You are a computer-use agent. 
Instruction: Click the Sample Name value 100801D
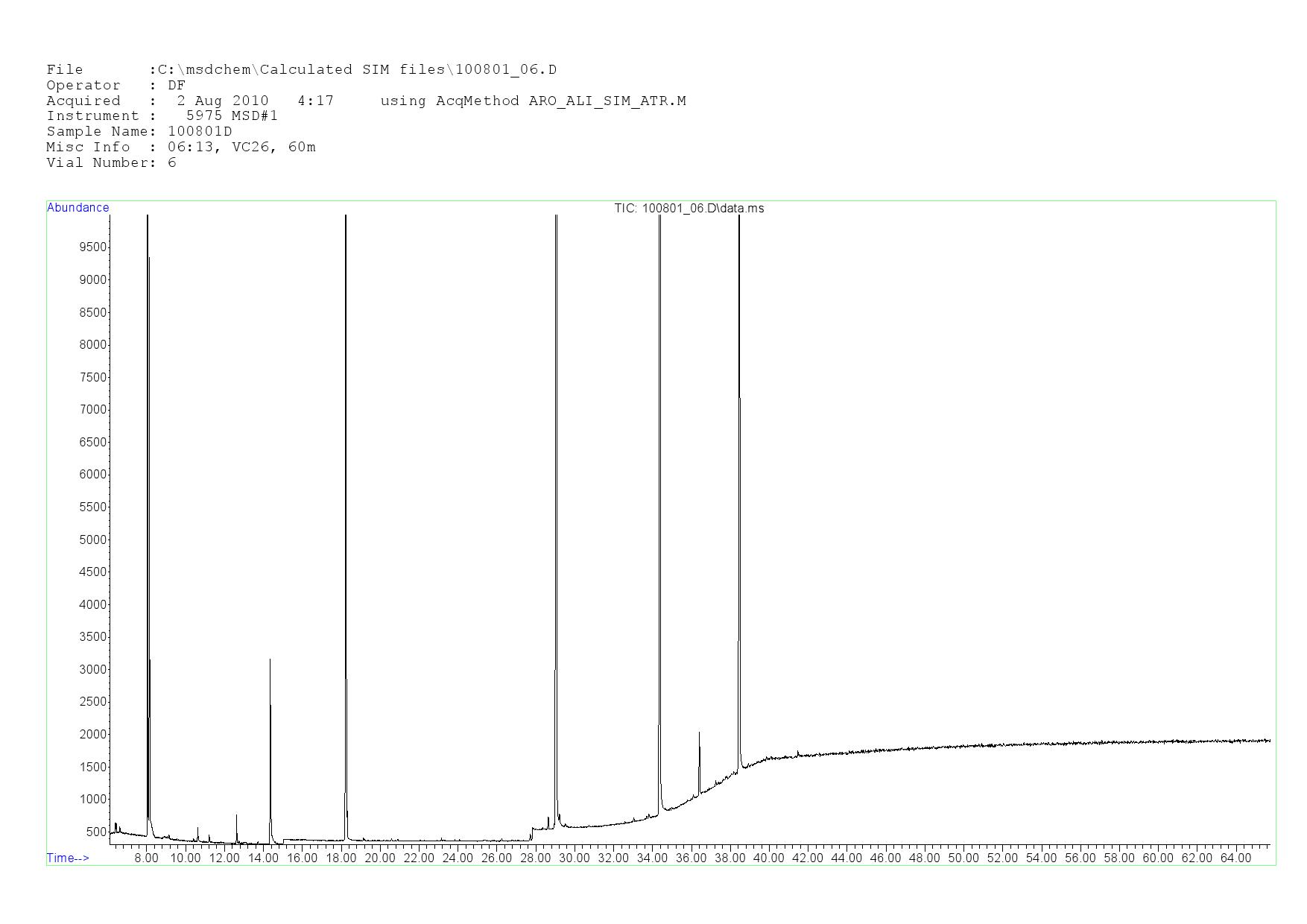[x=200, y=131]
